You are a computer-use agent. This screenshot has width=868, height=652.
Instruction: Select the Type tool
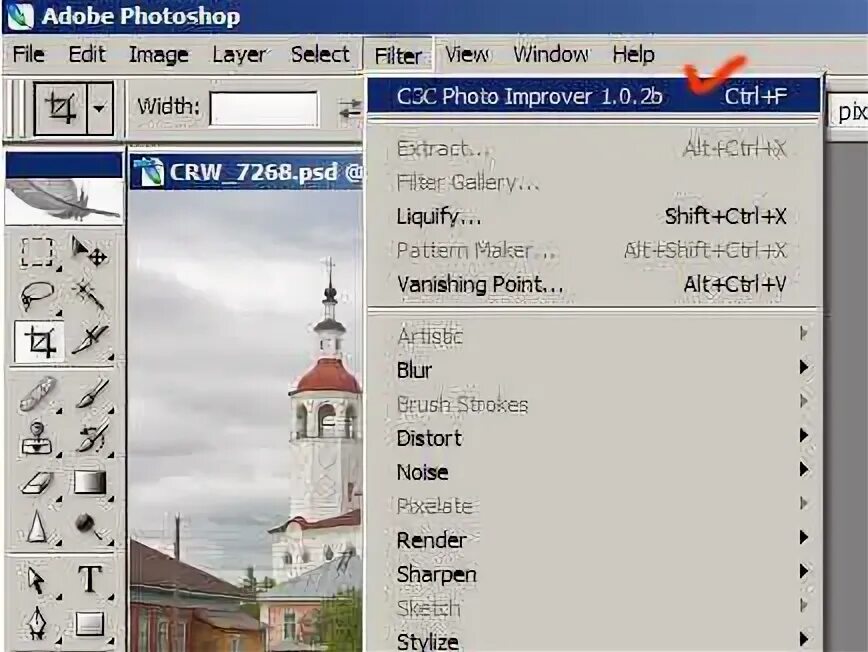coord(90,579)
